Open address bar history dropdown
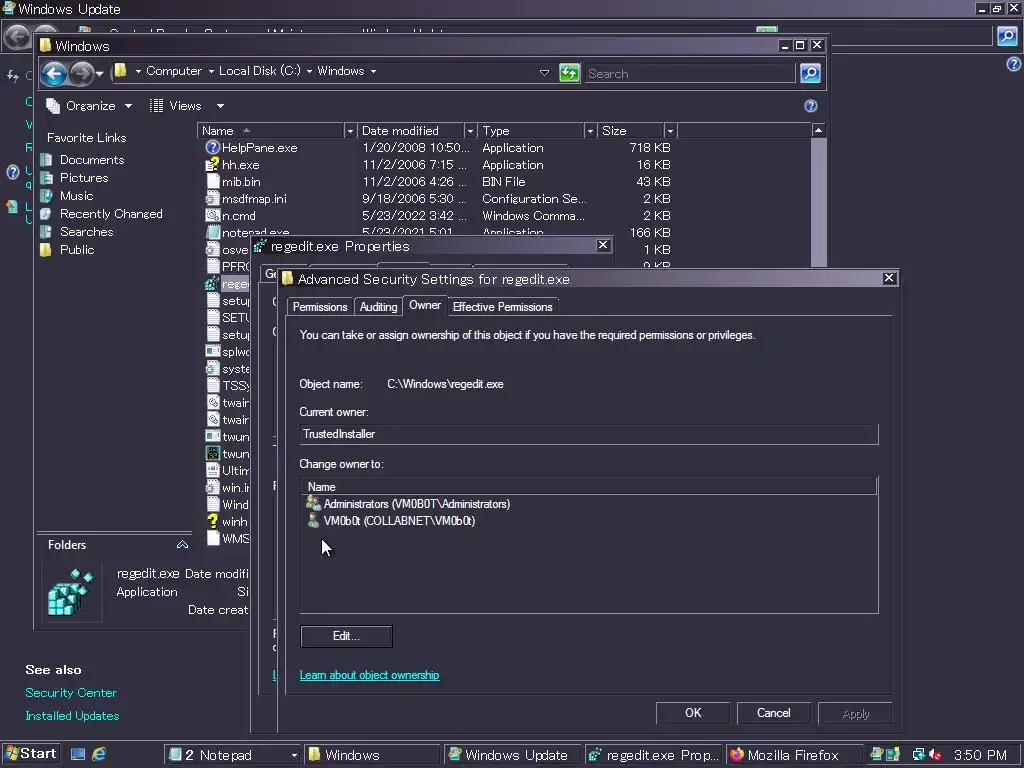 coord(544,72)
